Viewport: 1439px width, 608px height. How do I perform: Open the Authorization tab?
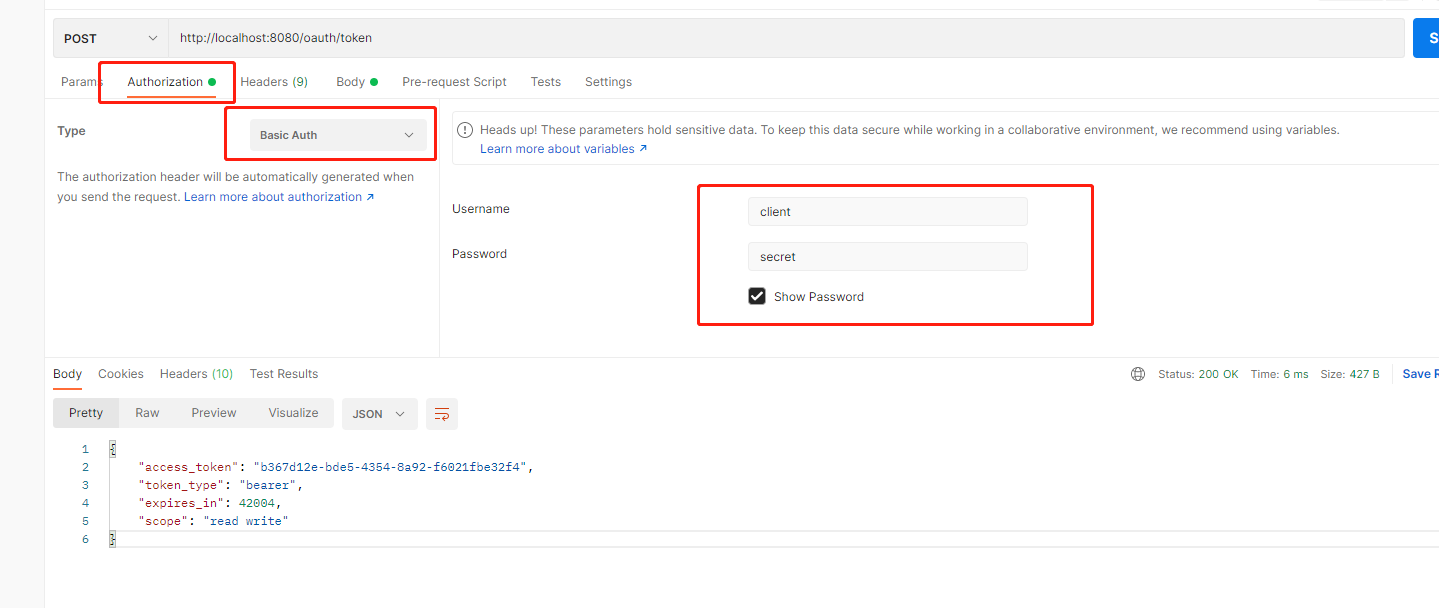[x=171, y=82]
